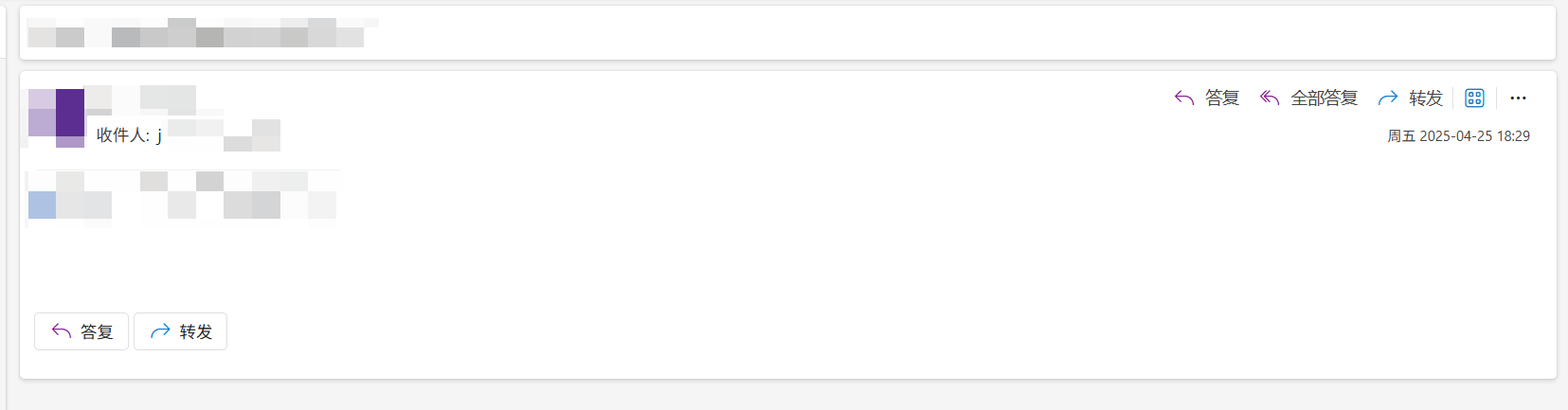Viewport: 1568px width, 410px height.
Task: Click the arrow icon inside bottom 答复 button
Action: click(62, 330)
